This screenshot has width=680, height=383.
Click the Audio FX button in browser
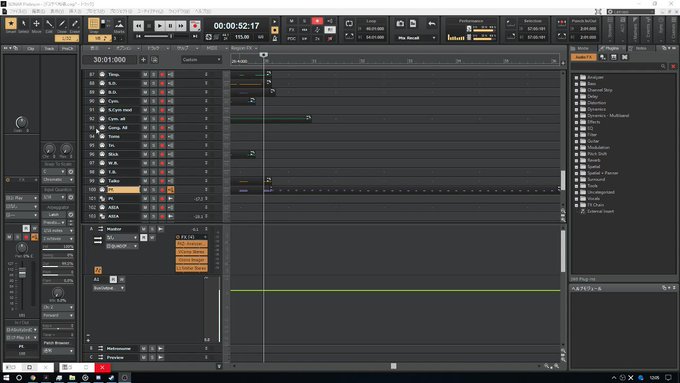(x=584, y=57)
